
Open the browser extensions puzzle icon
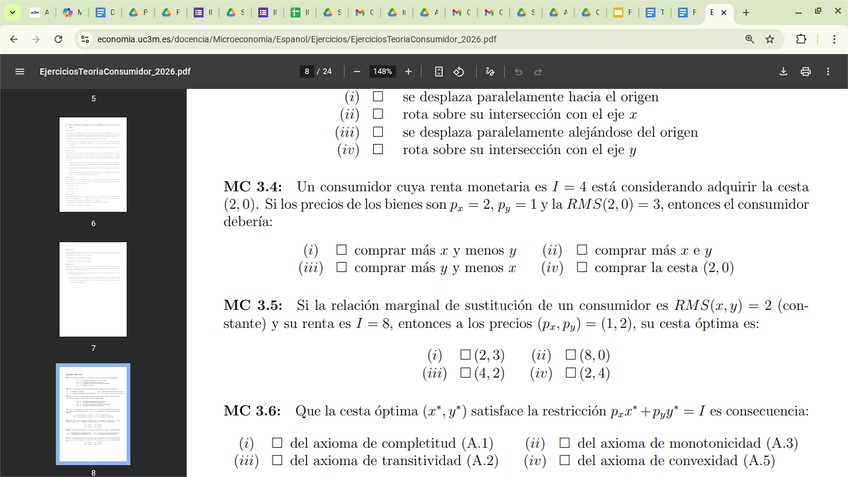[801, 39]
